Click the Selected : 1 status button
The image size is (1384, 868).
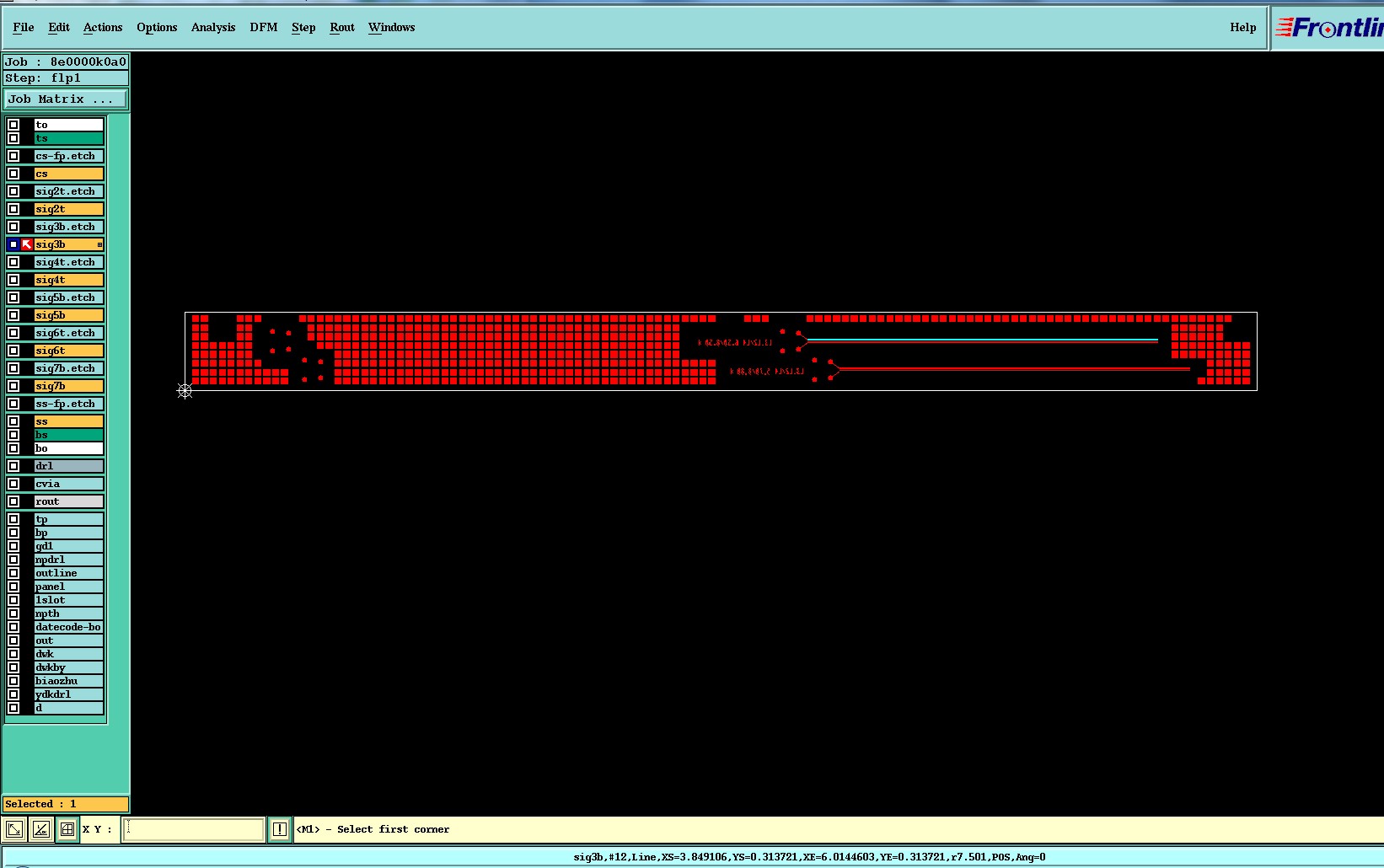(66, 804)
